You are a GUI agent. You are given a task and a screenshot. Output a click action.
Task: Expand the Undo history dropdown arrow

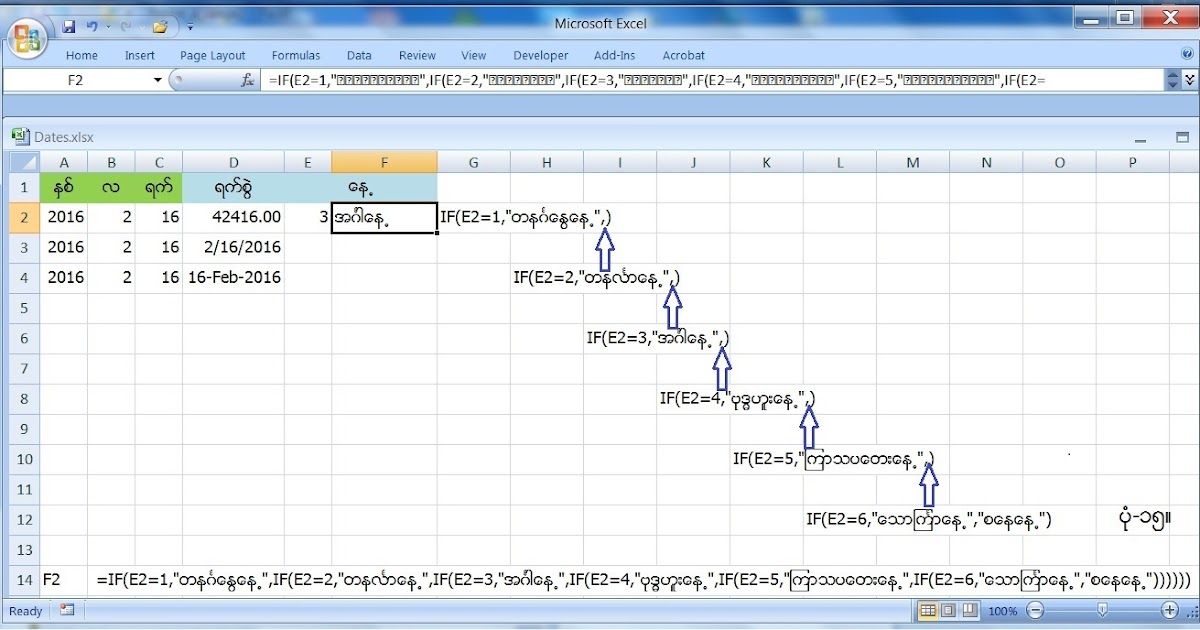tap(108, 26)
